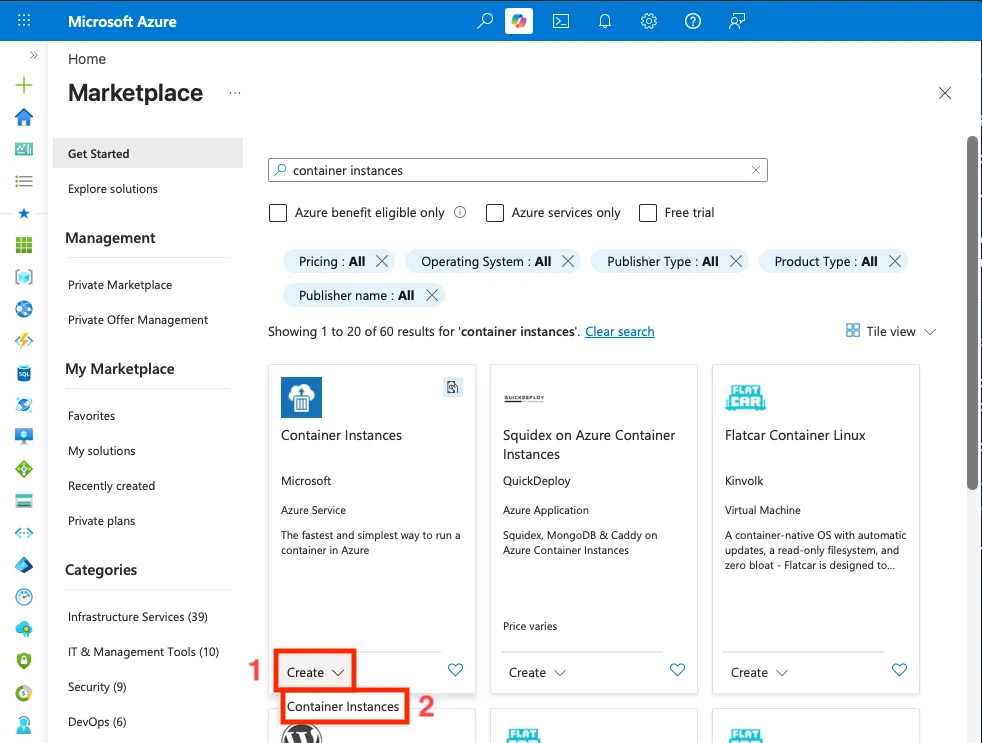Viewport: 982px width, 743px height.
Task: Open the feedback icon in header
Action: [x=736, y=21]
